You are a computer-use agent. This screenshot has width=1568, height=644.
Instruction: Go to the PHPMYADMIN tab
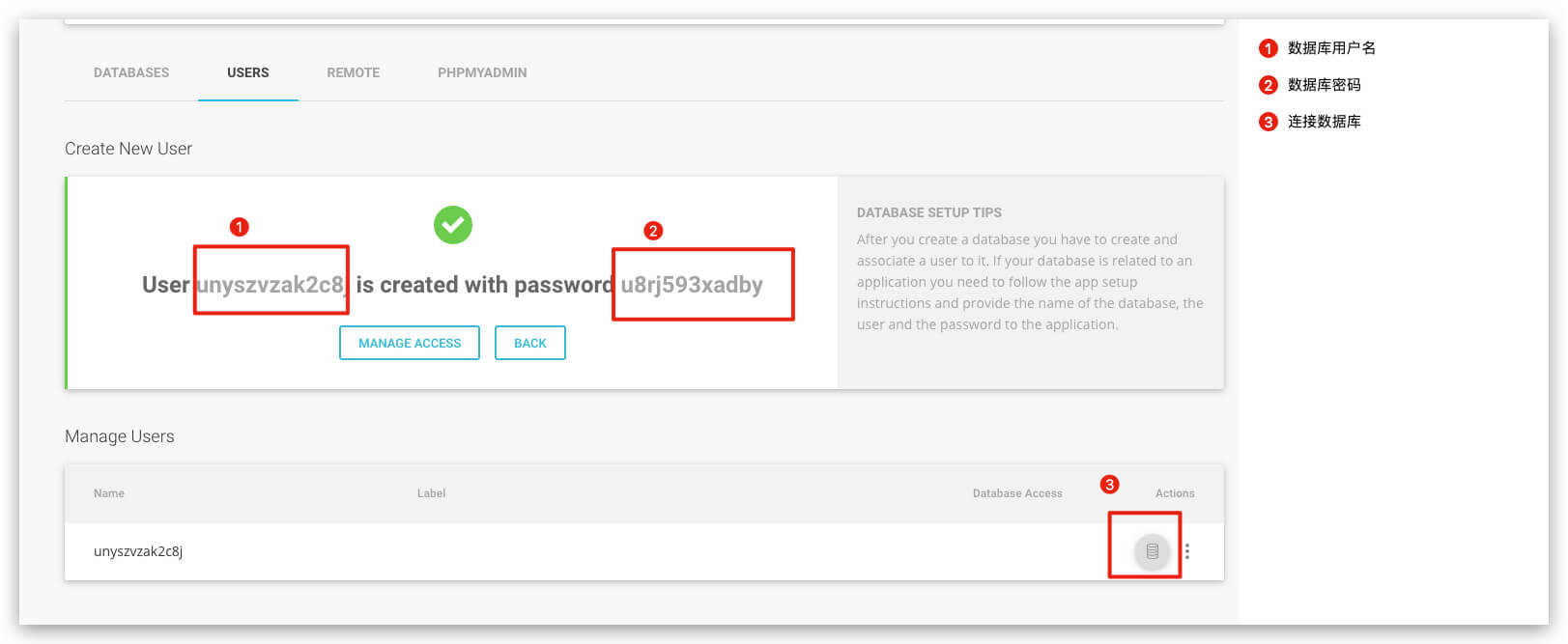pyautogui.click(x=482, y=72)
